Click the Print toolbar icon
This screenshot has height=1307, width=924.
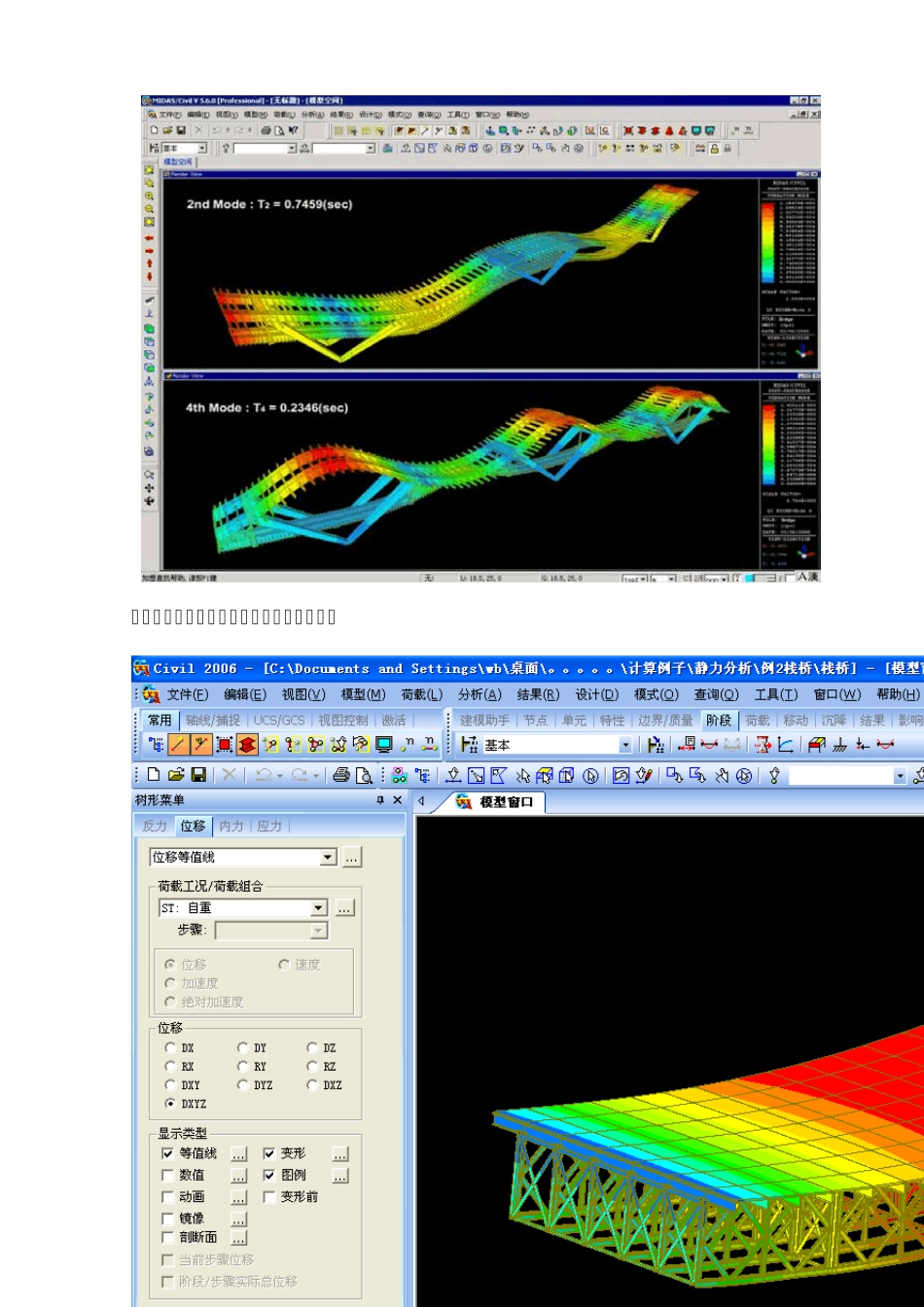point(341,775)
